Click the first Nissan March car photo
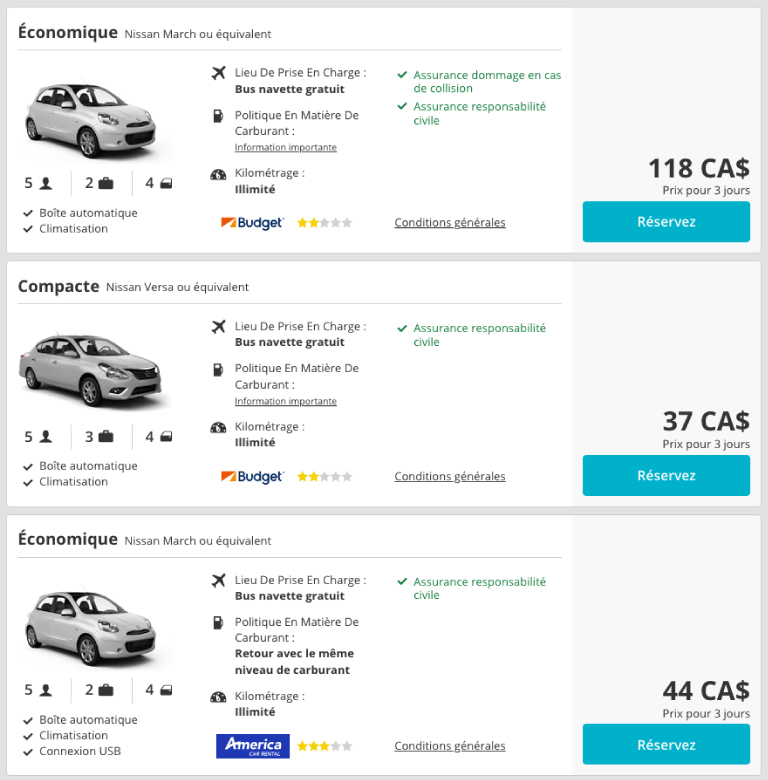768x780 pixels. (x=95, y=120)
